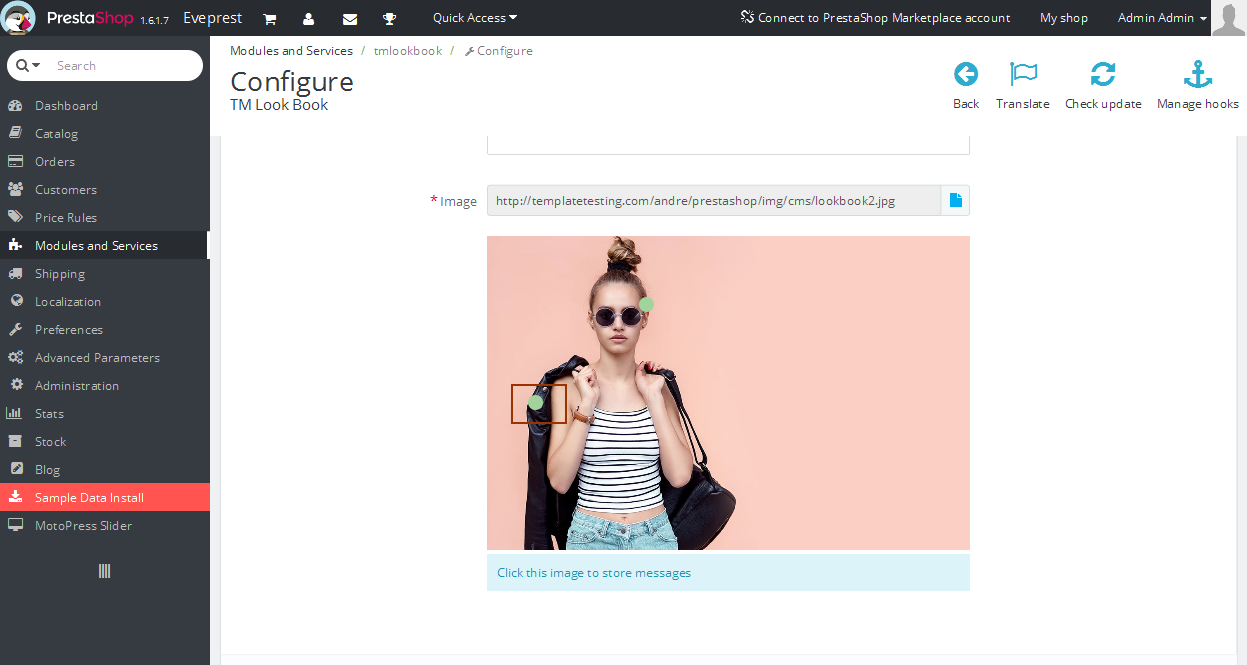Click the sidebar Search input field
Screen dimensions: 1247x665
coord(124,65)
